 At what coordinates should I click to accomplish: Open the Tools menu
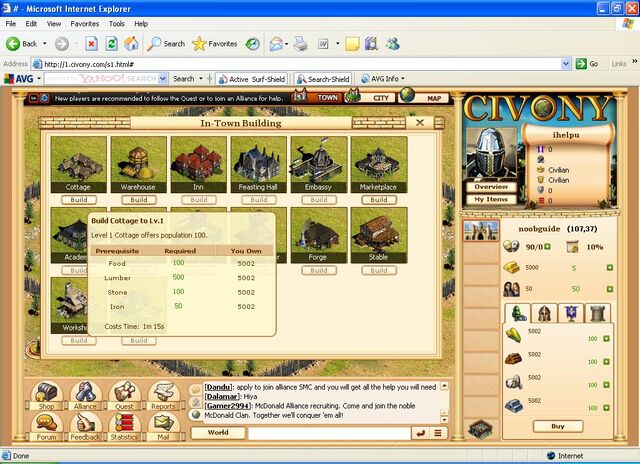[117, 24]
